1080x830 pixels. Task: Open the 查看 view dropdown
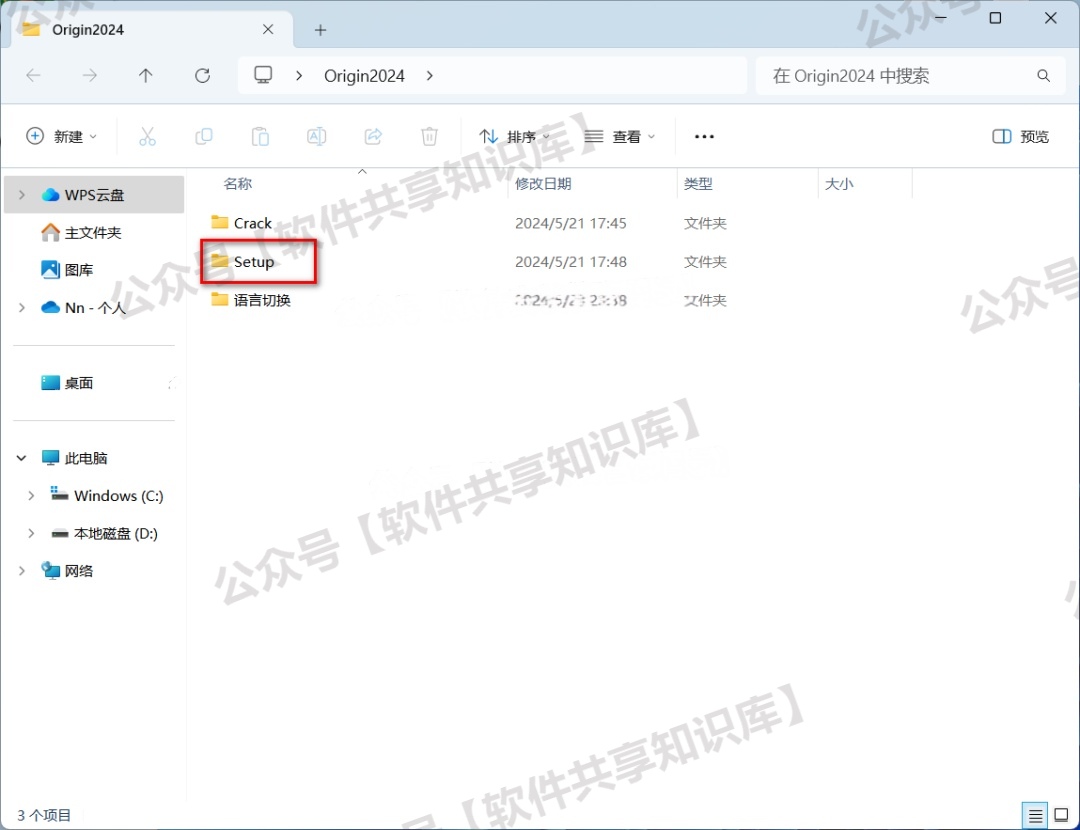point(619,136)
